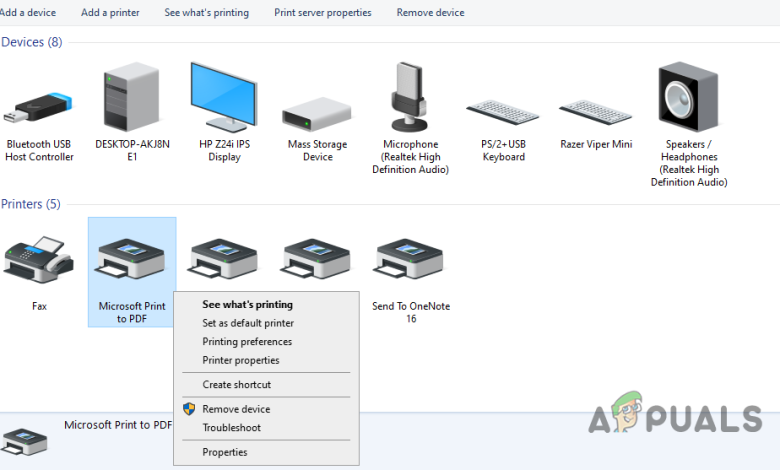Viewport: 780px width, 470px height.
Task: Select the Razer Viper Mini icon
Action: [x=595, y=112]
